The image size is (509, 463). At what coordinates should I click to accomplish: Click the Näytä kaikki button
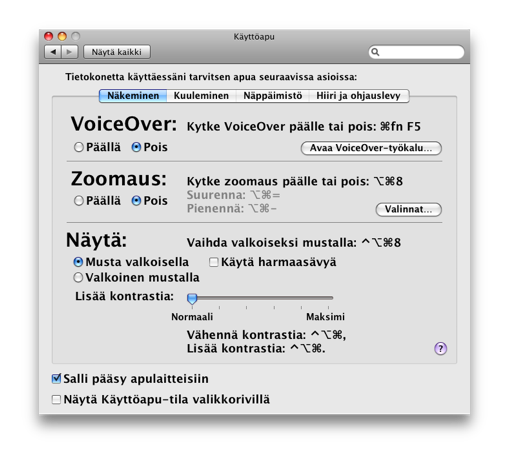[117, 52]
